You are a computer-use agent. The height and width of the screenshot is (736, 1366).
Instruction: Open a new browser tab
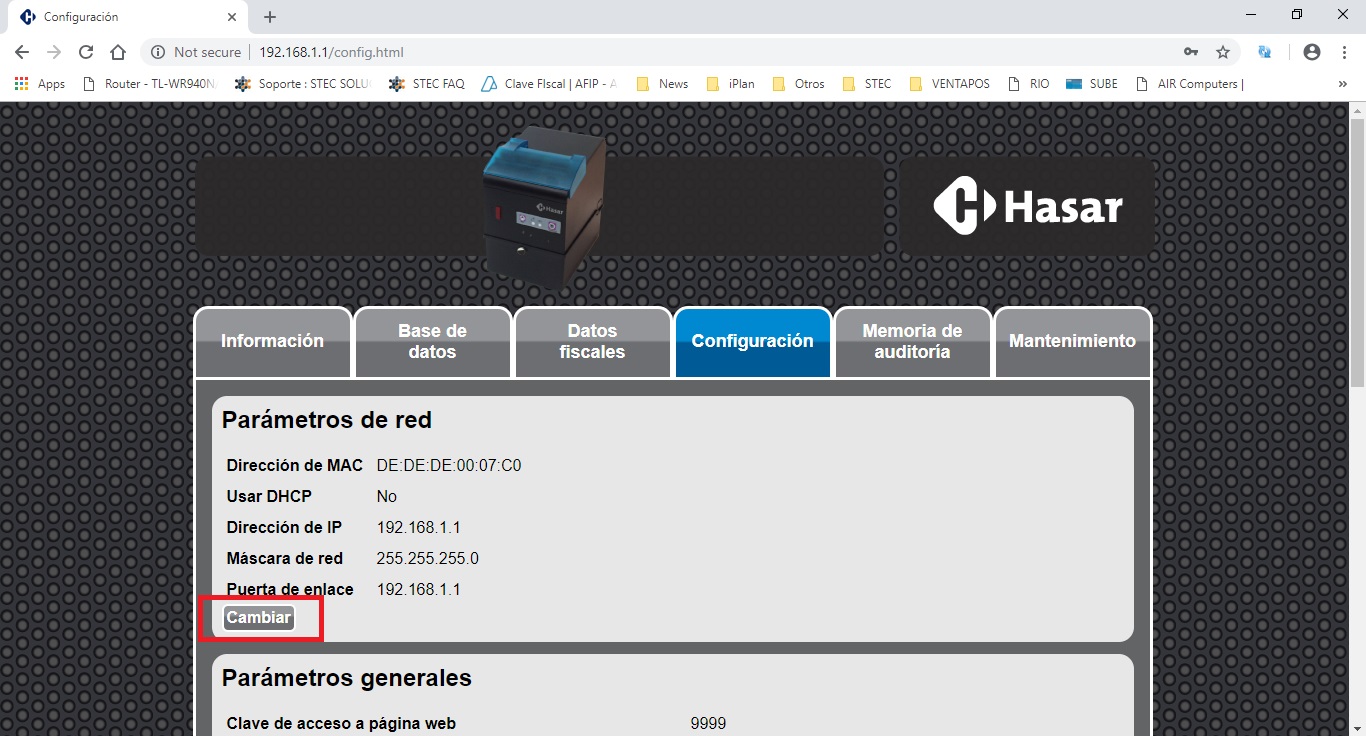point(270,17)
